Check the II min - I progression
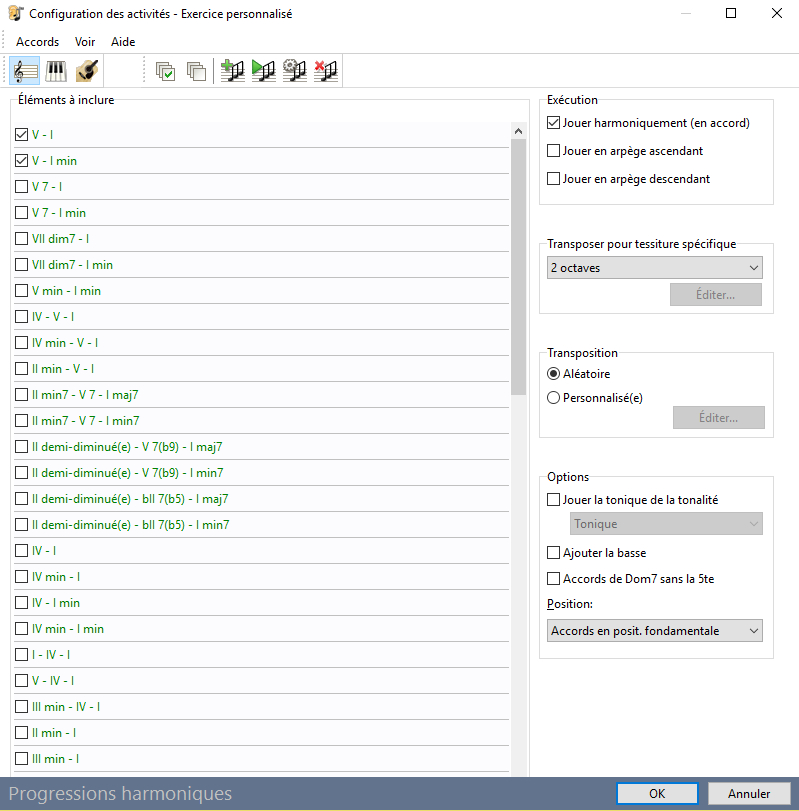 click(x=21, y=732)
